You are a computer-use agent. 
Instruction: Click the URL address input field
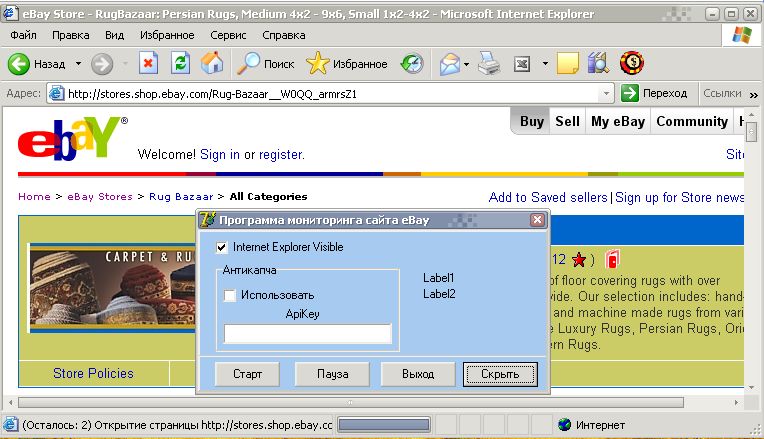(331, 94)
